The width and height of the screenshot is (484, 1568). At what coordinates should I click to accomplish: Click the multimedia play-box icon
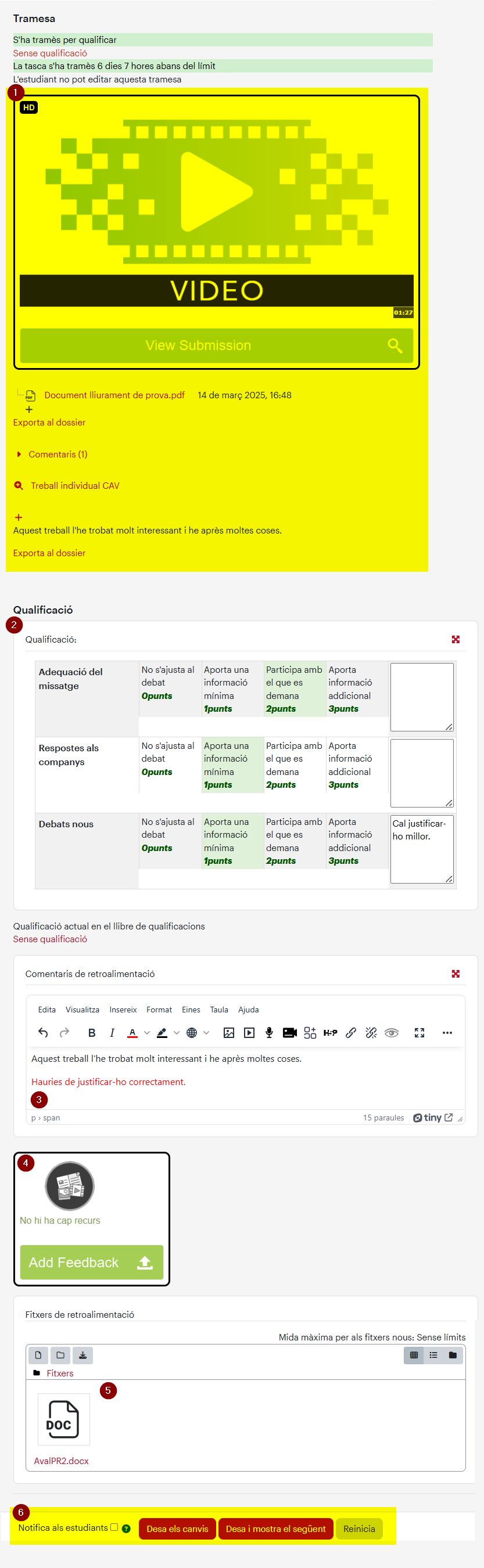pyautogui.click(x=249, y=1032)
